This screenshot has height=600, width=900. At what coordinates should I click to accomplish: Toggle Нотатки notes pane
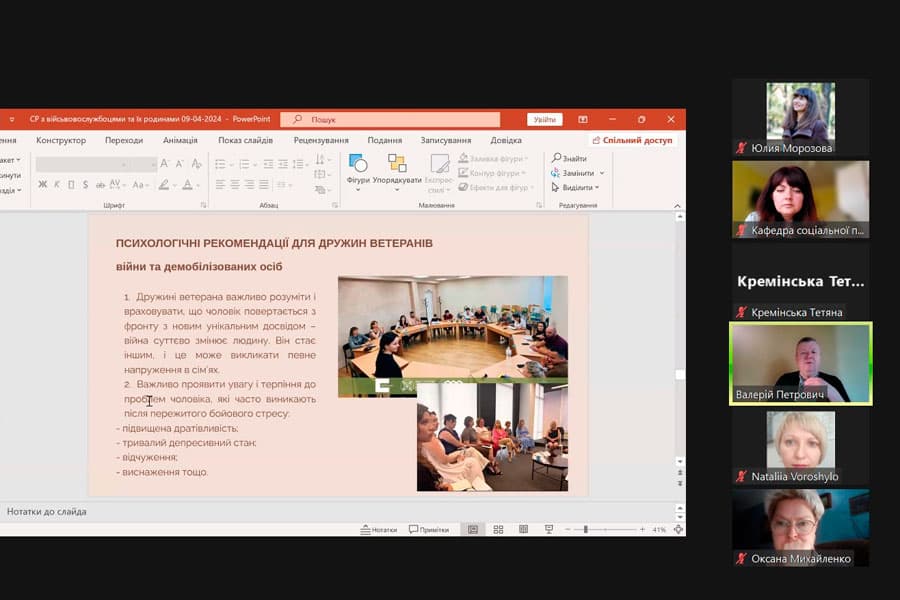(x=379, y=529)
